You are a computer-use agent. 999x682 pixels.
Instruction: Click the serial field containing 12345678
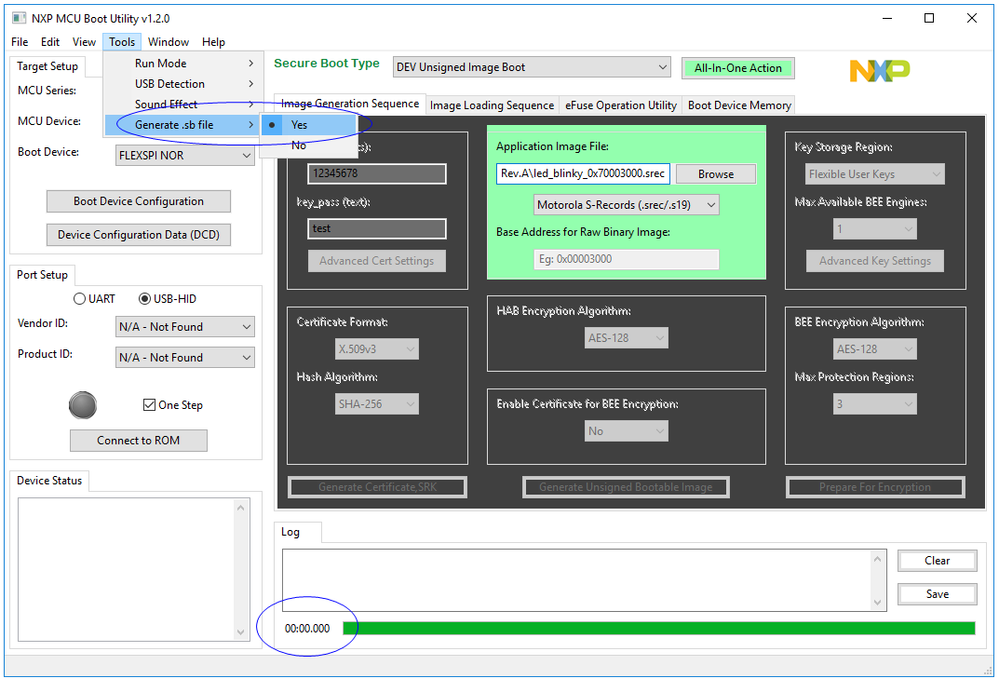(377, 173)
